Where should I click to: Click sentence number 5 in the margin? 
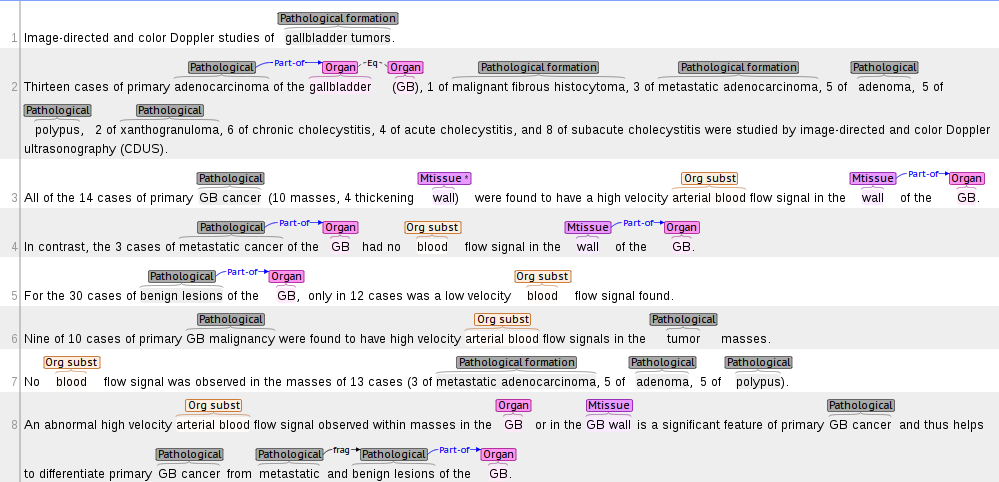14,296
